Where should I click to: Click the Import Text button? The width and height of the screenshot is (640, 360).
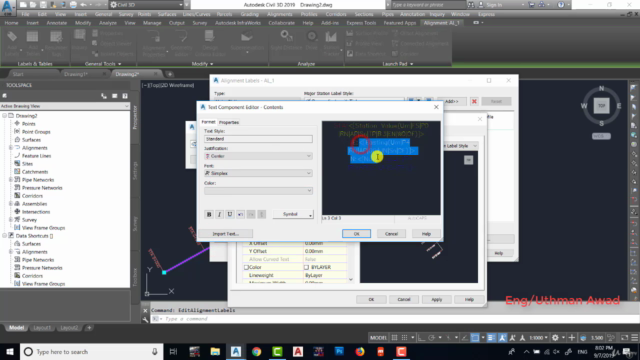coord(225,233)
